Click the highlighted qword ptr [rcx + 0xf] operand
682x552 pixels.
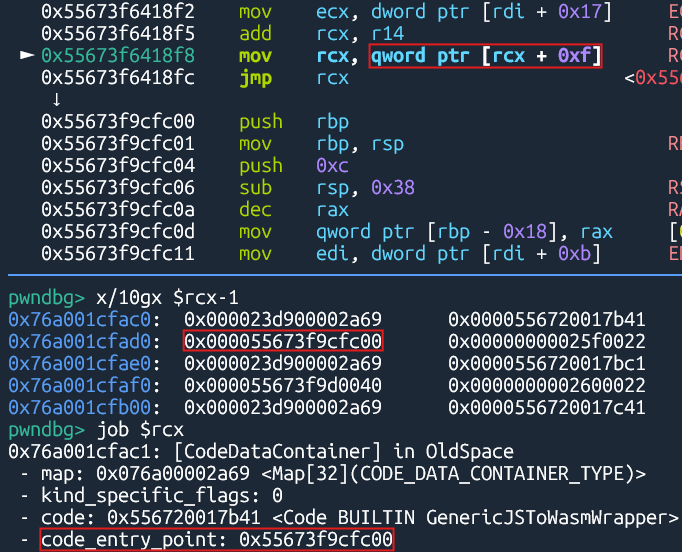(x=486, y=55)
